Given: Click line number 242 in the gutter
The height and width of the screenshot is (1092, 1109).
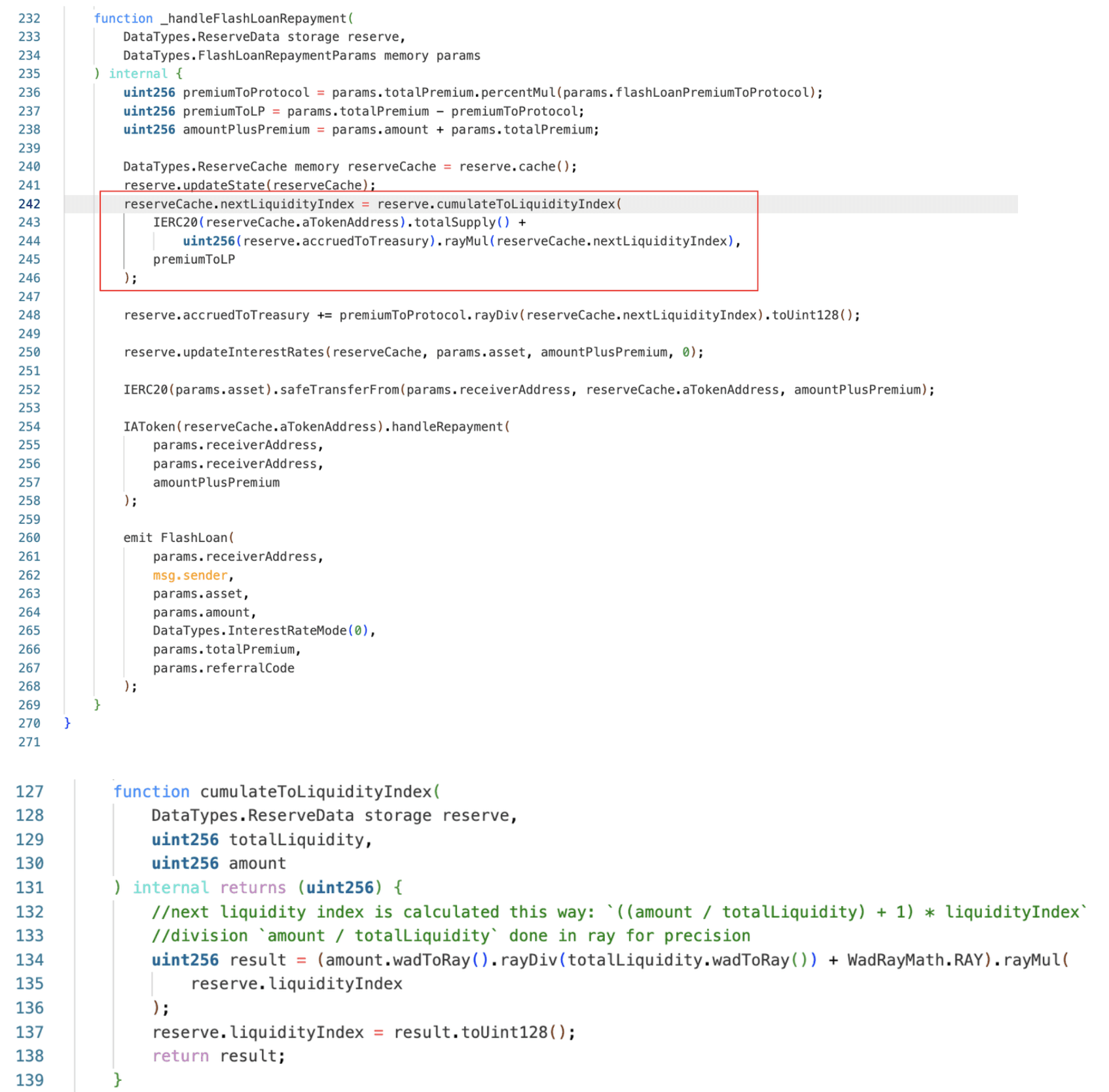Looking at the screenshot, I should pos(29,204).
